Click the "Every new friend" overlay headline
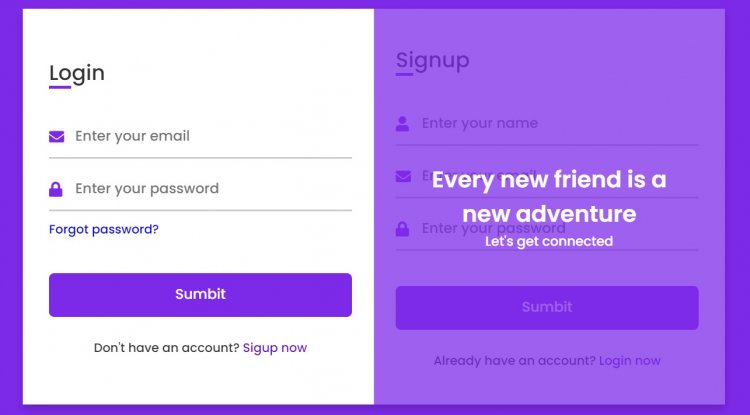The image size is (750, 415). [x=549, y=196]
